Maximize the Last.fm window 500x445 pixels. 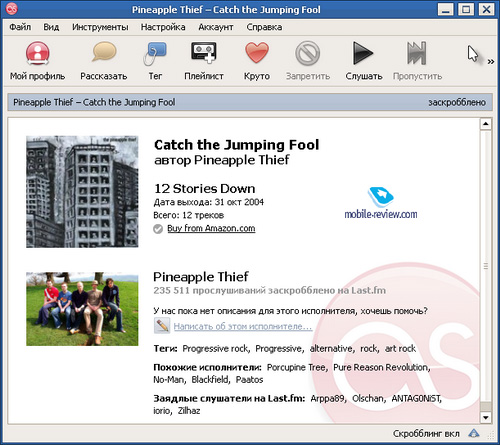click(466, 9)
